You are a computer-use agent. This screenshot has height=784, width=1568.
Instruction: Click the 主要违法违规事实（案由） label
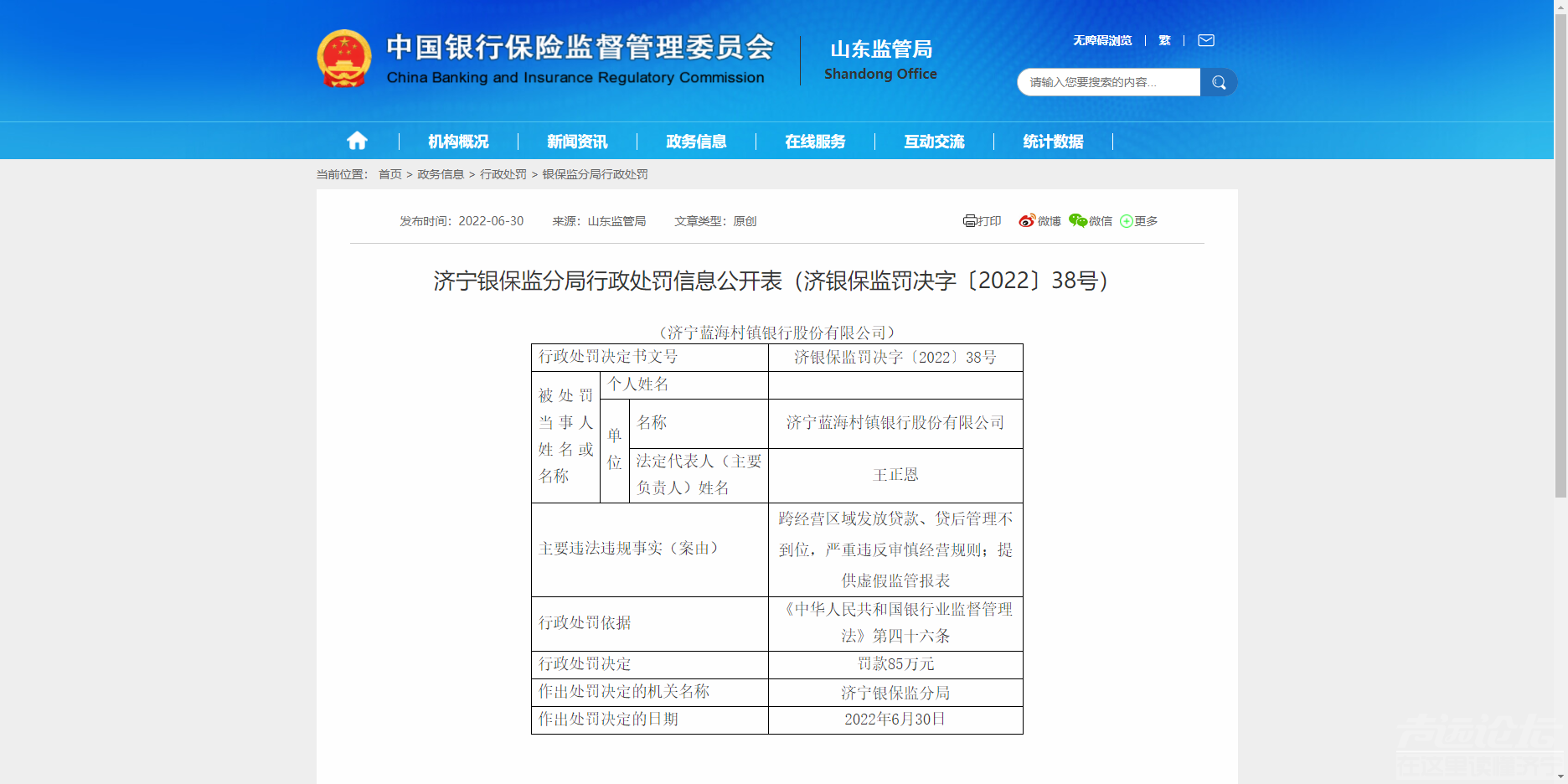tap(628, 549)
